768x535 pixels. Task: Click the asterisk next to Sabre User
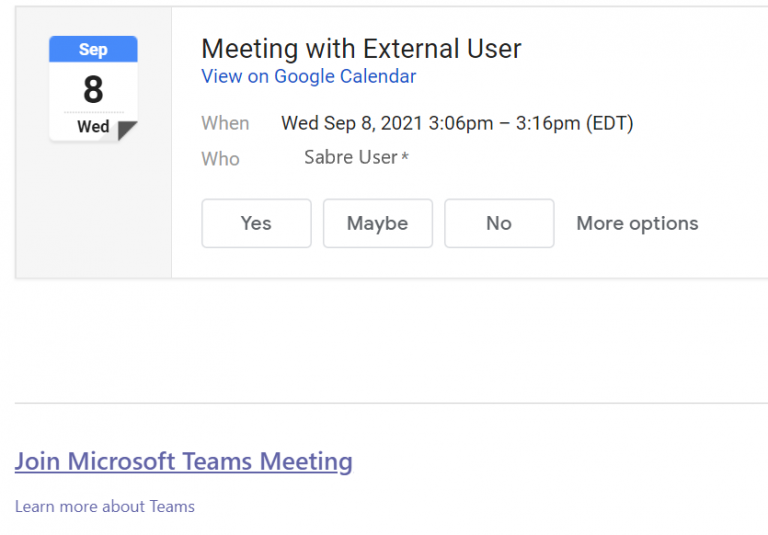tap(405, 159)
